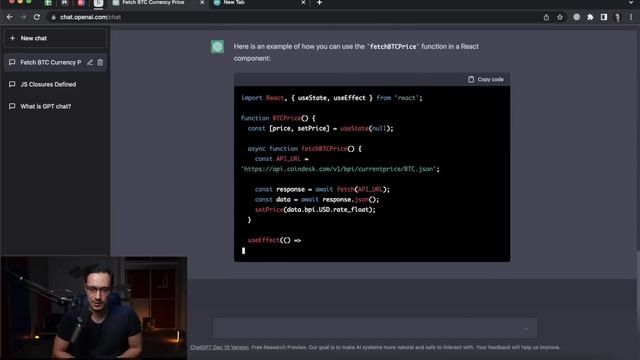
Task: Click the send message icon
Action: coord(526,329)
